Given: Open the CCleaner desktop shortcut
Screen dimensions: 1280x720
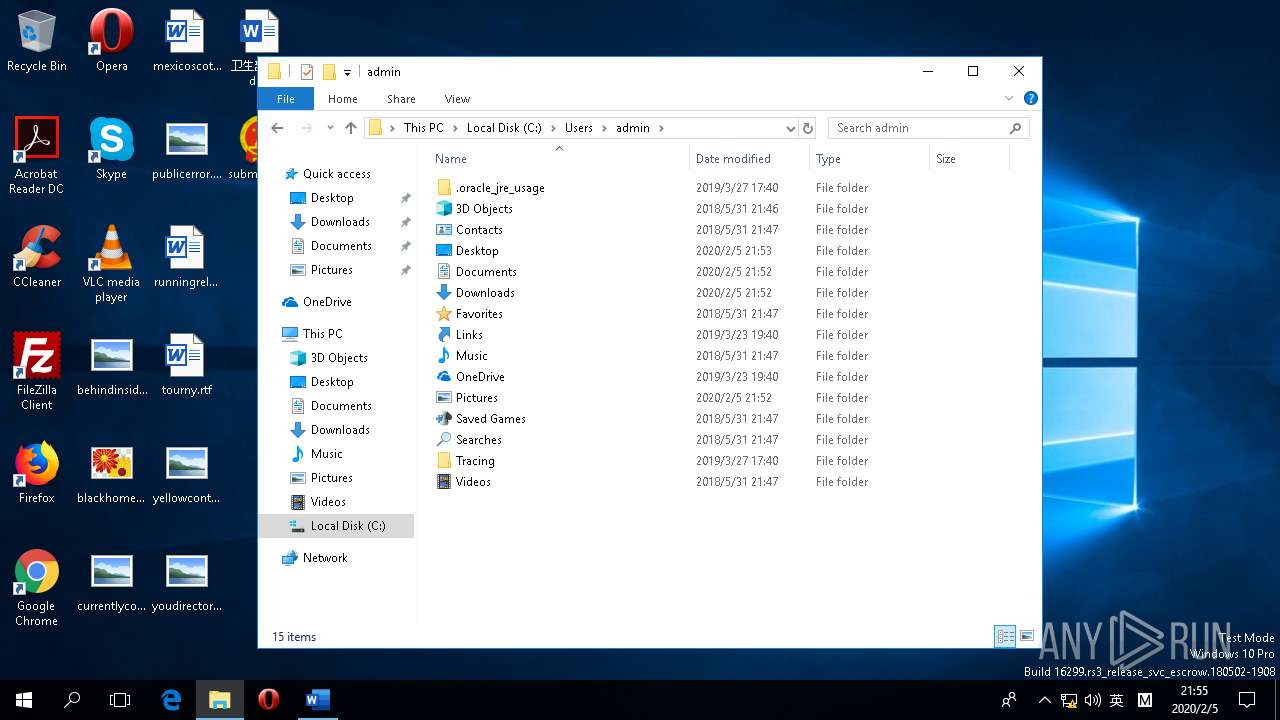Looking at the screenshot, I should coord(37,257).
